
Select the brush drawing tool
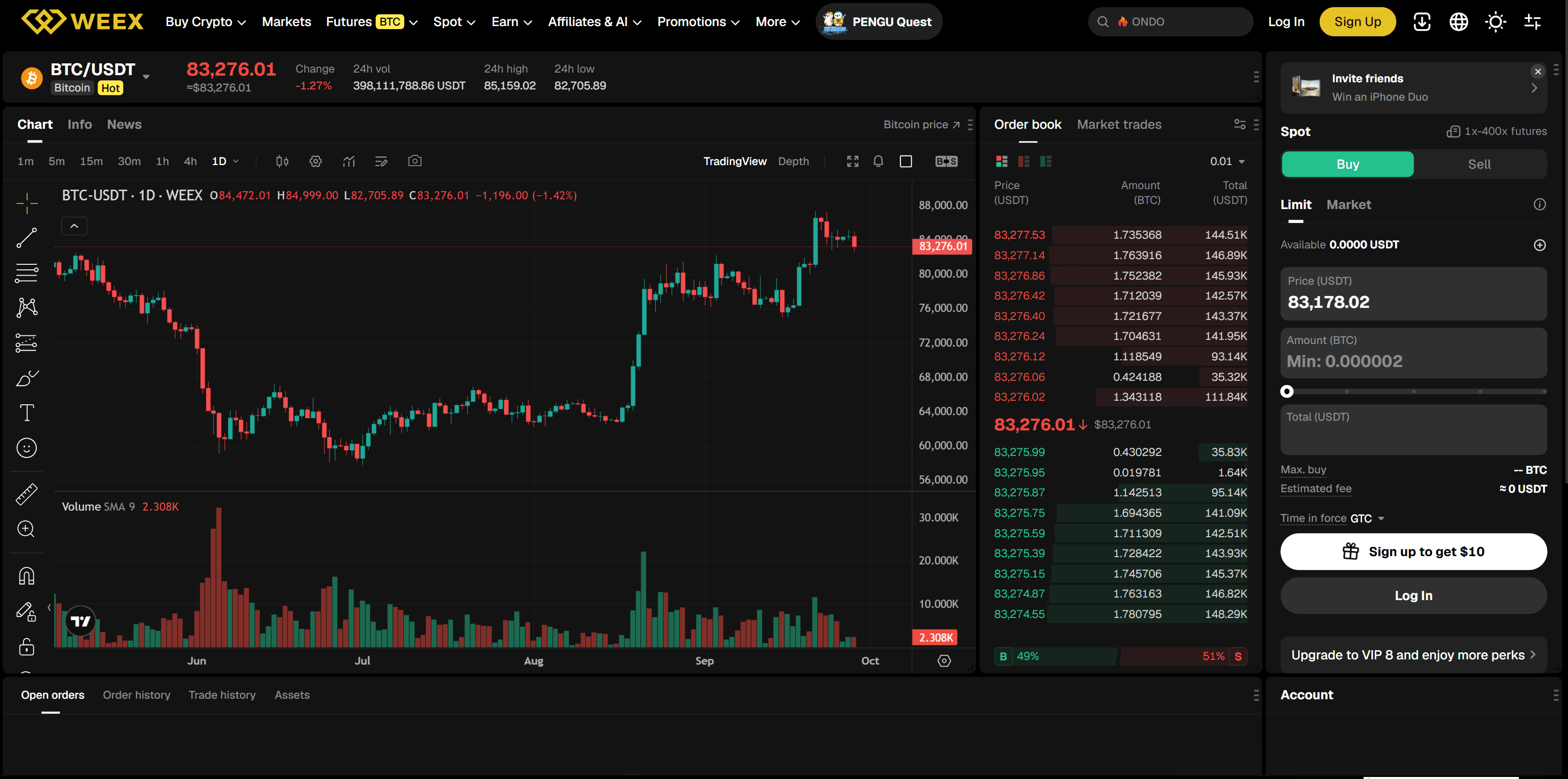[27, 378]
